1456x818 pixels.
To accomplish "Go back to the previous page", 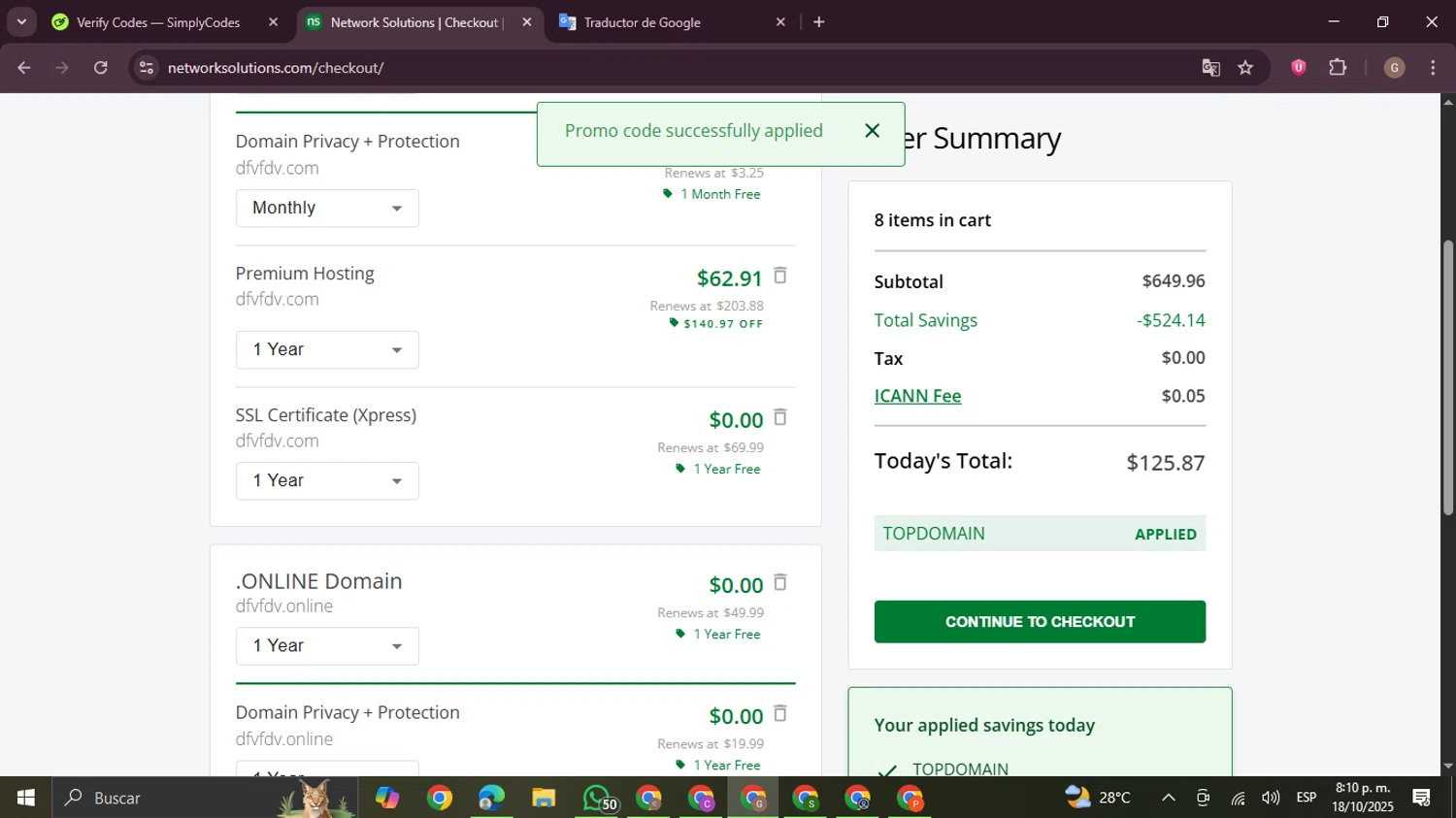I will pyautogui.click(x=24, y=68).
